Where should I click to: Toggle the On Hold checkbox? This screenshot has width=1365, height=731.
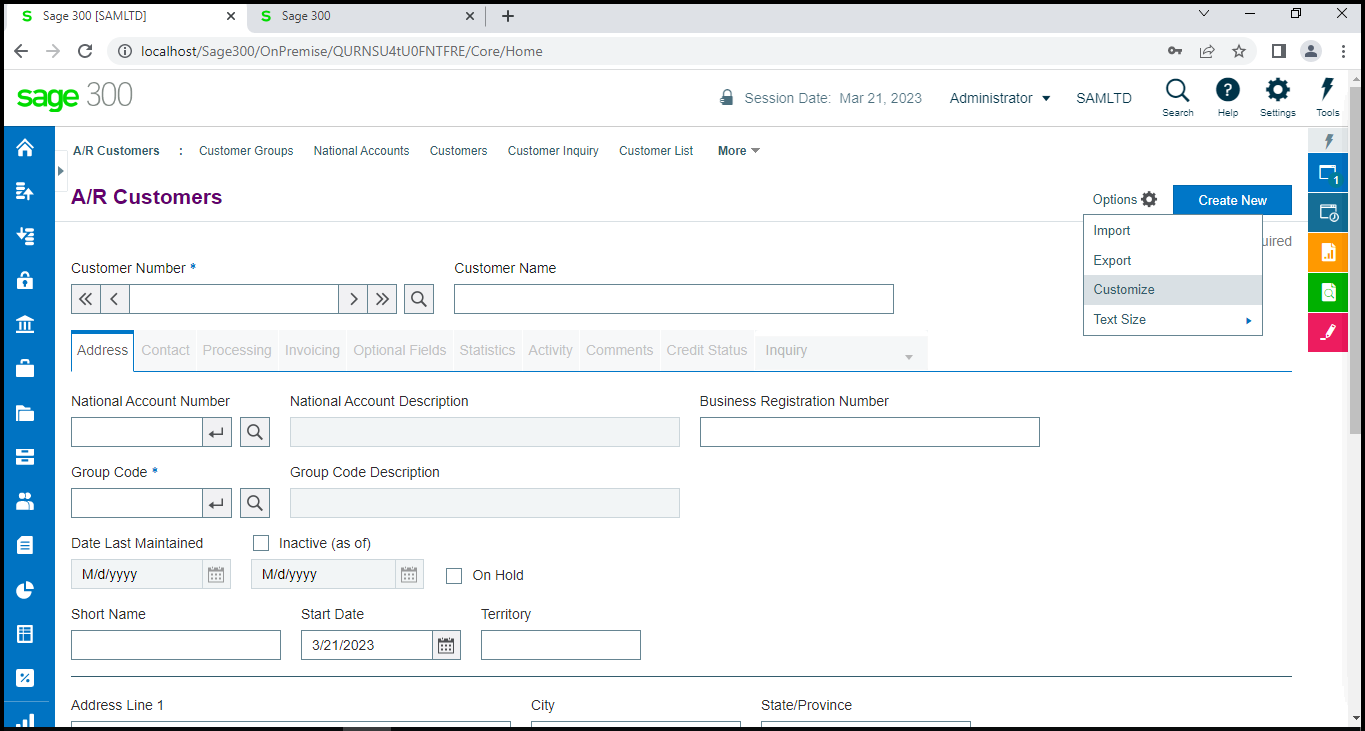point(454,575)
